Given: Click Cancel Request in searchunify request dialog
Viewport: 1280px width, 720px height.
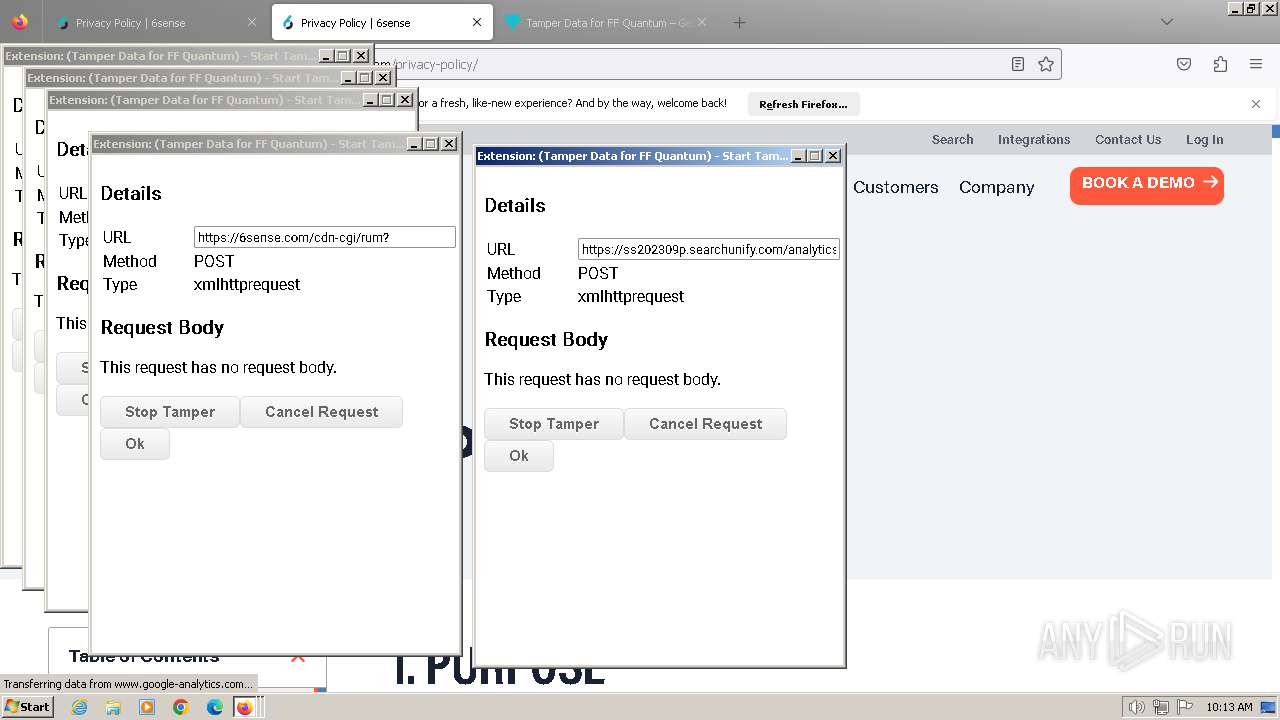Looking at the screenshot, I should 705,424.
